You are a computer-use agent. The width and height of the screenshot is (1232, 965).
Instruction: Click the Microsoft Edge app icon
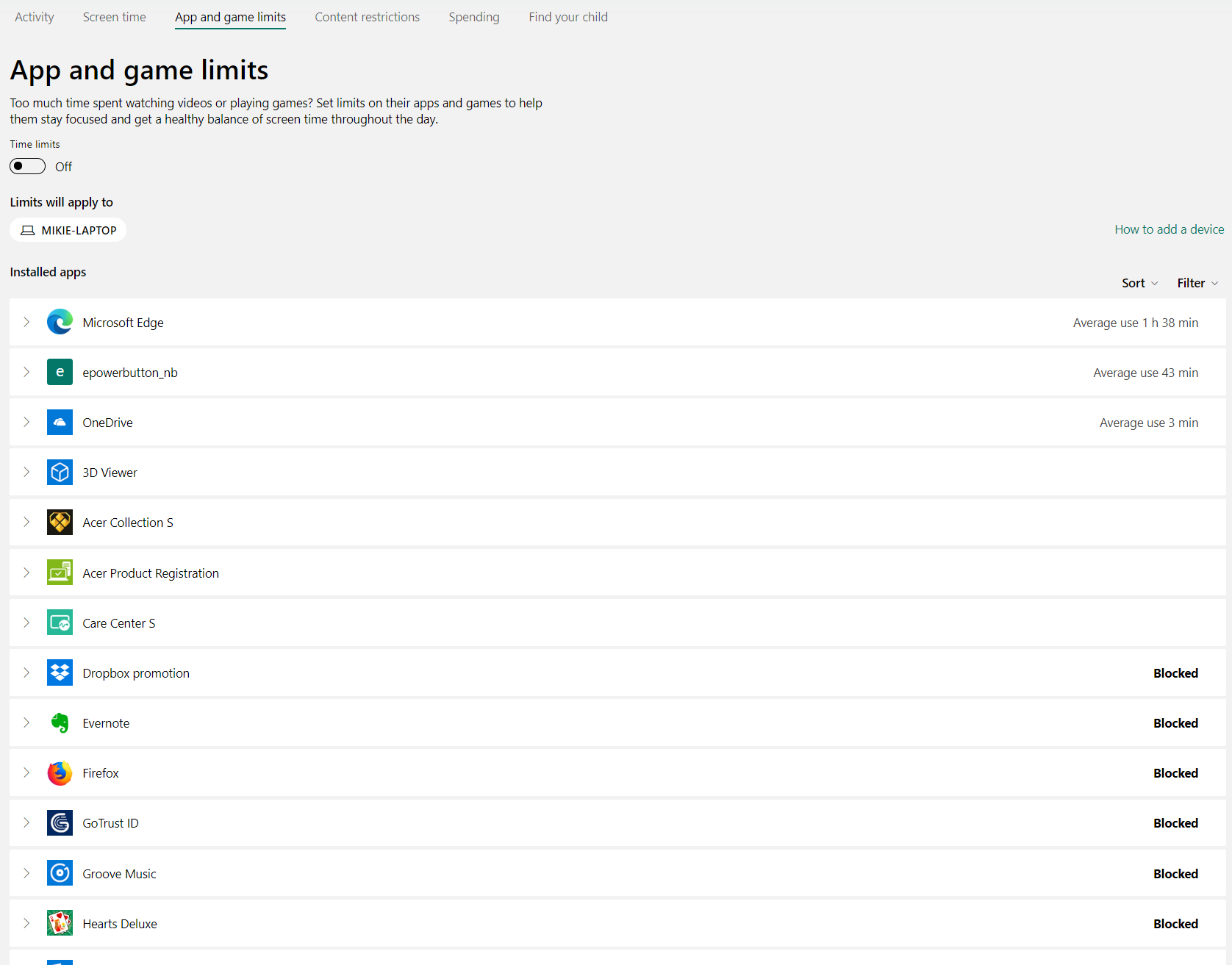click(60, 322)
